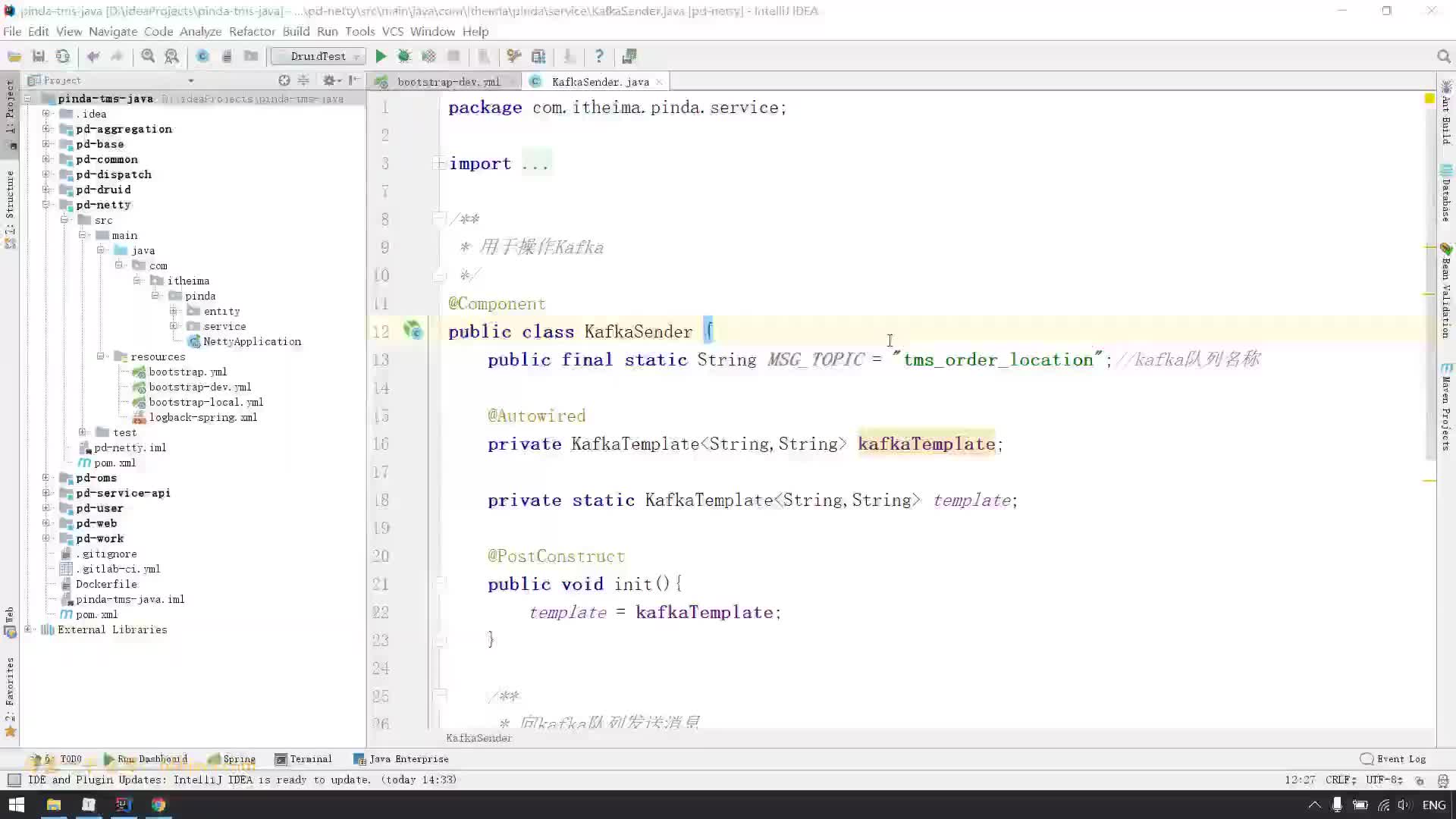Save all files via toolbar icon
1456x819 pixels.
coord(39,56)
